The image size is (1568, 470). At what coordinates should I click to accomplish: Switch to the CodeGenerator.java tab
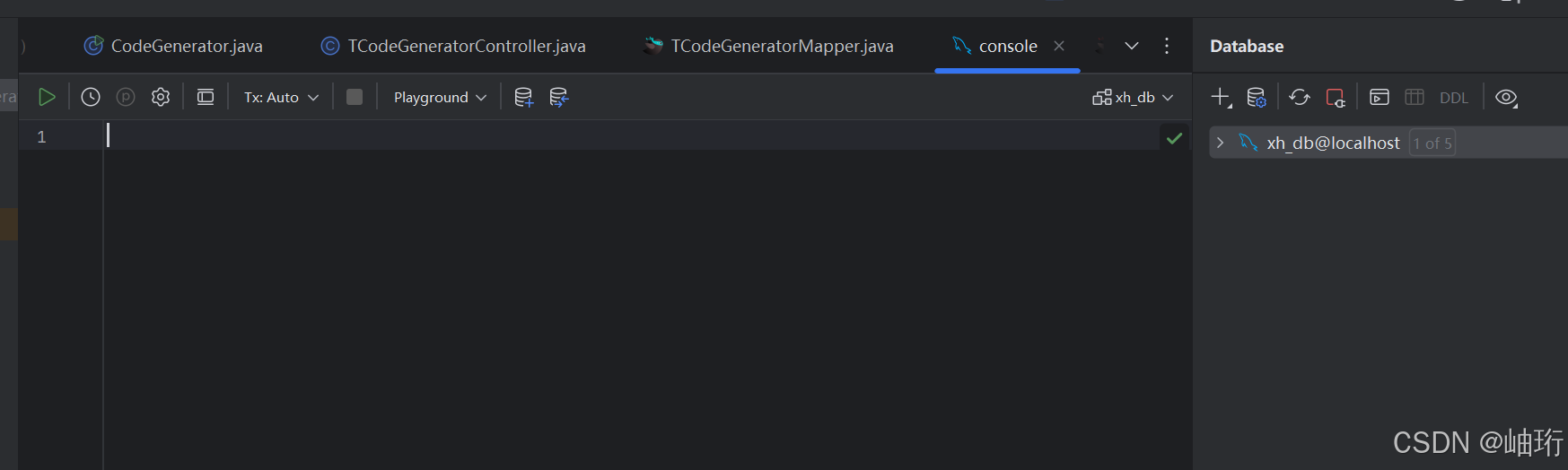click(186, 46)
